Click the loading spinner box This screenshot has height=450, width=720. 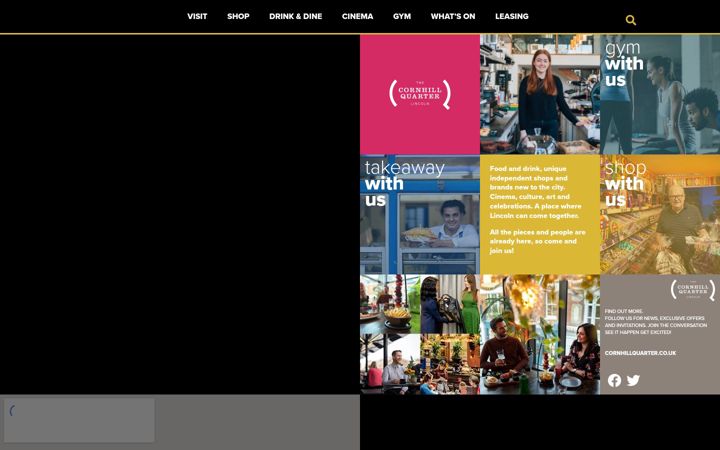pyautogui.click(x=79, y=420)
